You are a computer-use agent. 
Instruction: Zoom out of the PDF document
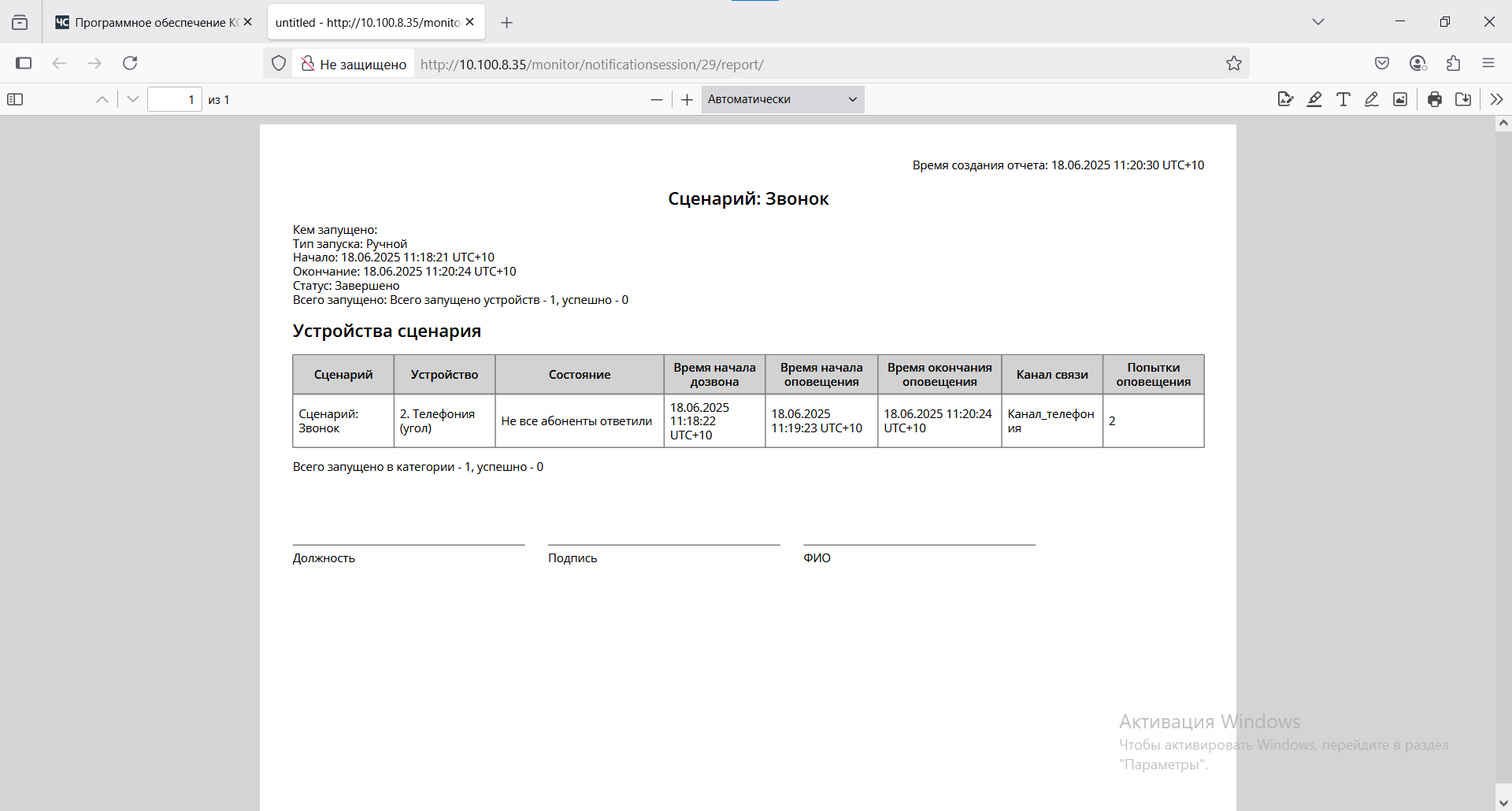point(657,99)
